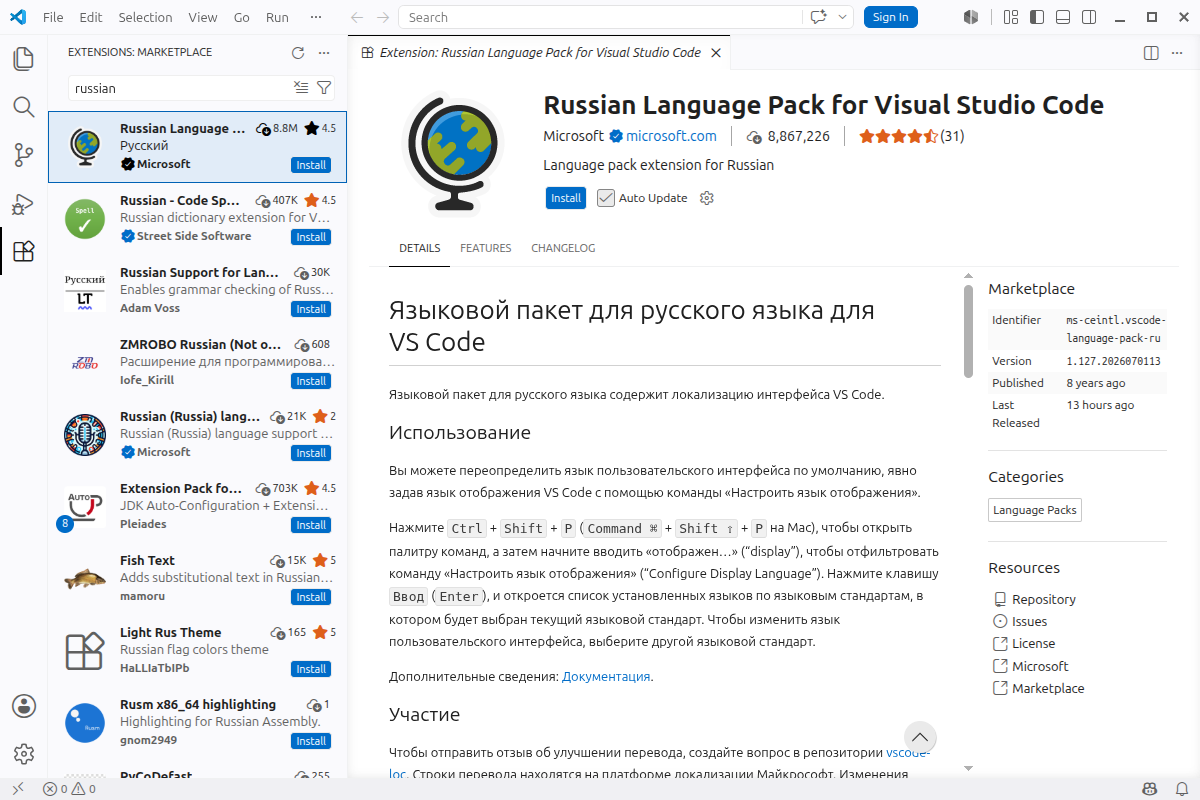Toggle the Auto Update checkbox
The height and width of the screenshot is (800, 1200).
coord(606,198)
